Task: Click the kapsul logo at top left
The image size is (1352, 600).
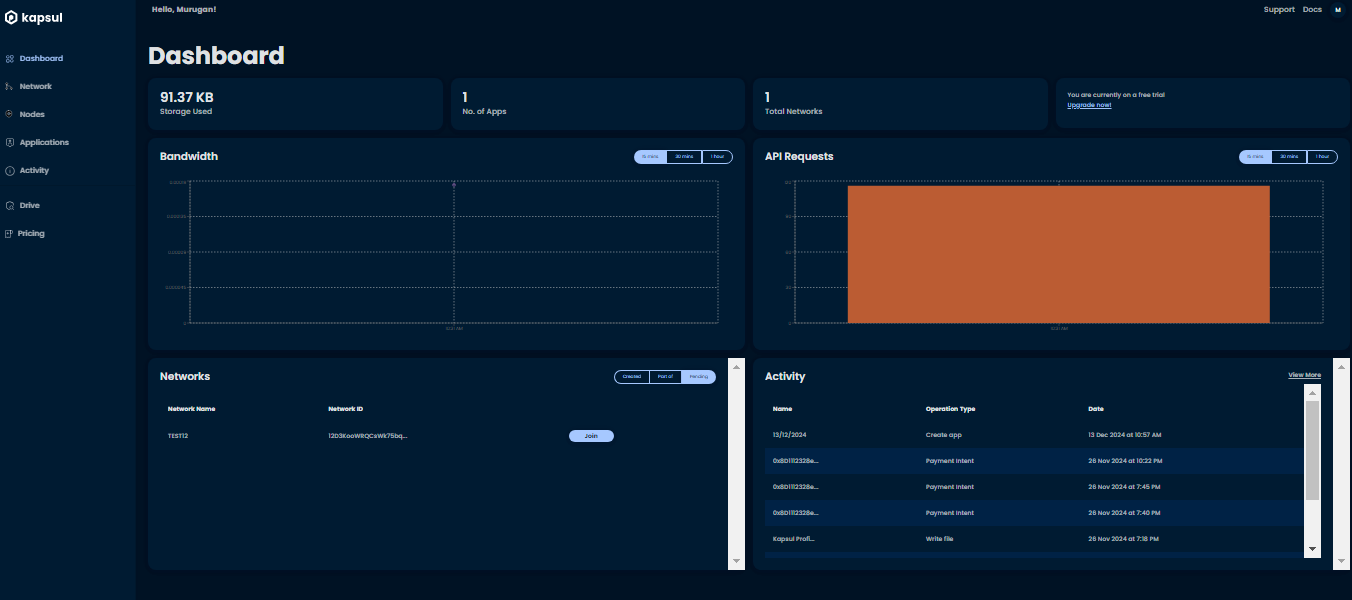Action: point(33,17)
